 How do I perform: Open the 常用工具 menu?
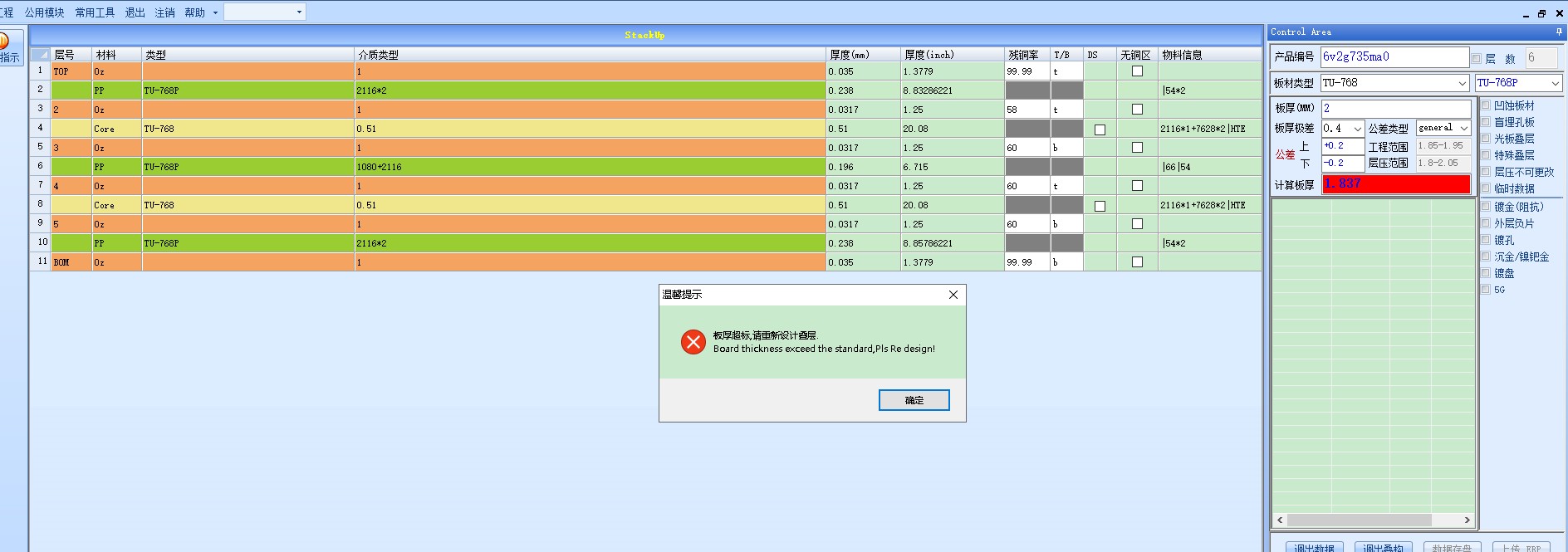(95, 12)
